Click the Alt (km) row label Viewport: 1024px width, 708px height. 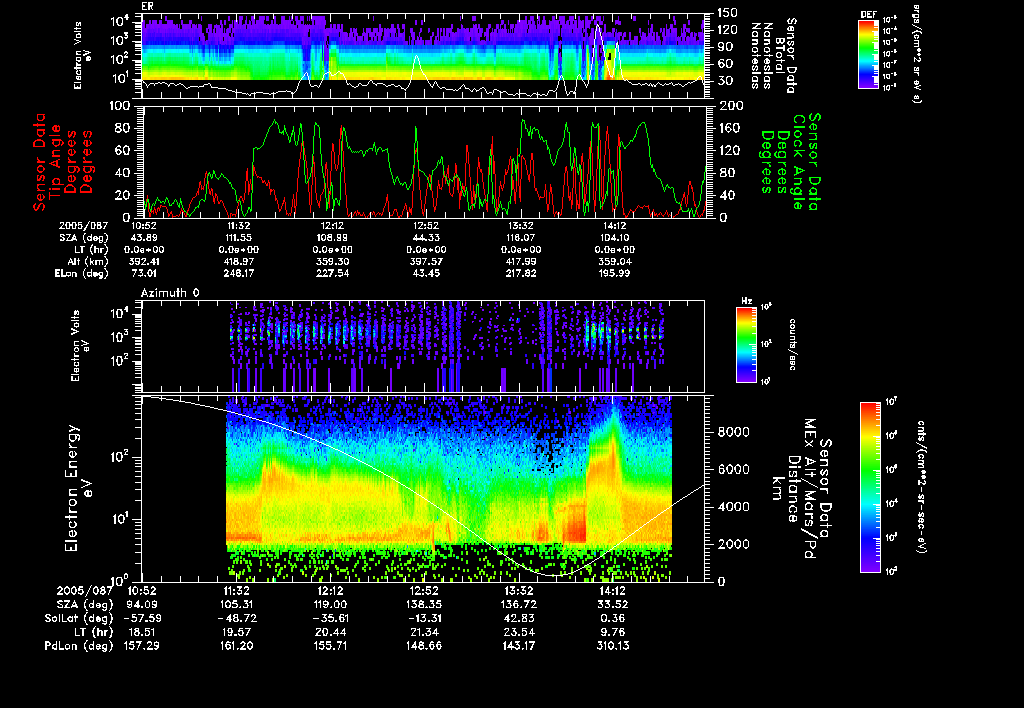pyautogui.click(x=88, y=262)
